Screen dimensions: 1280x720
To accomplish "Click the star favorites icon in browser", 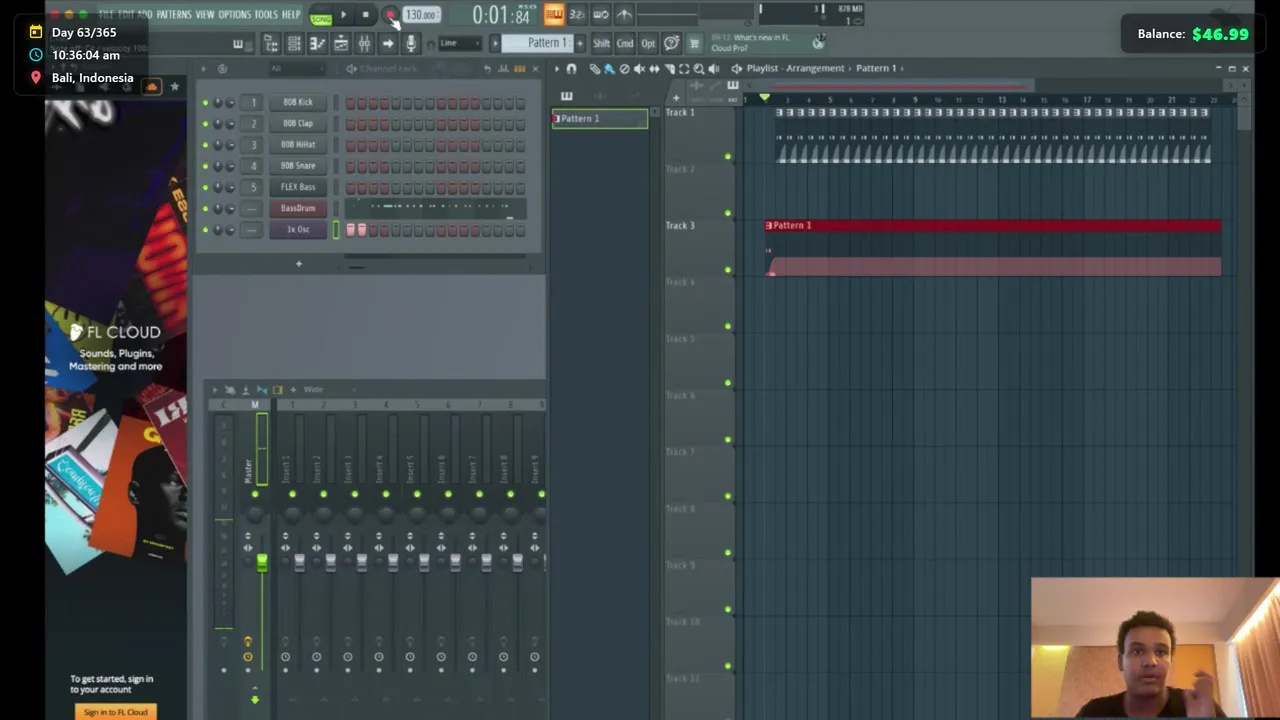I will [x=174, y=87].
